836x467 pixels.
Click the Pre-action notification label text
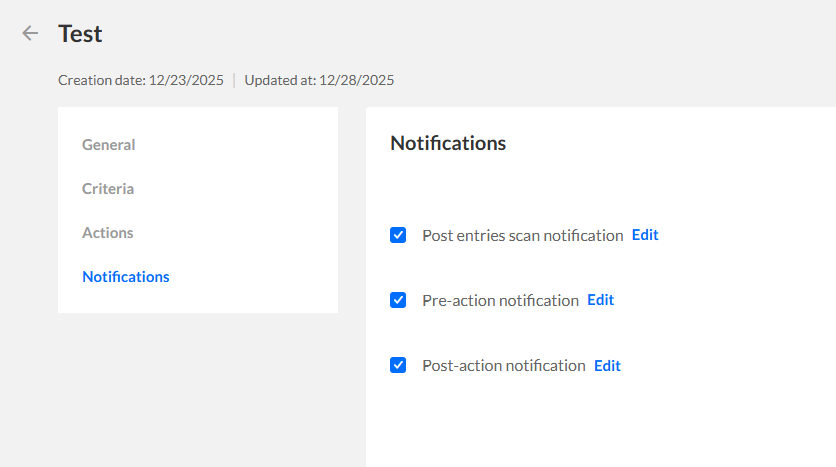[500, 300]
